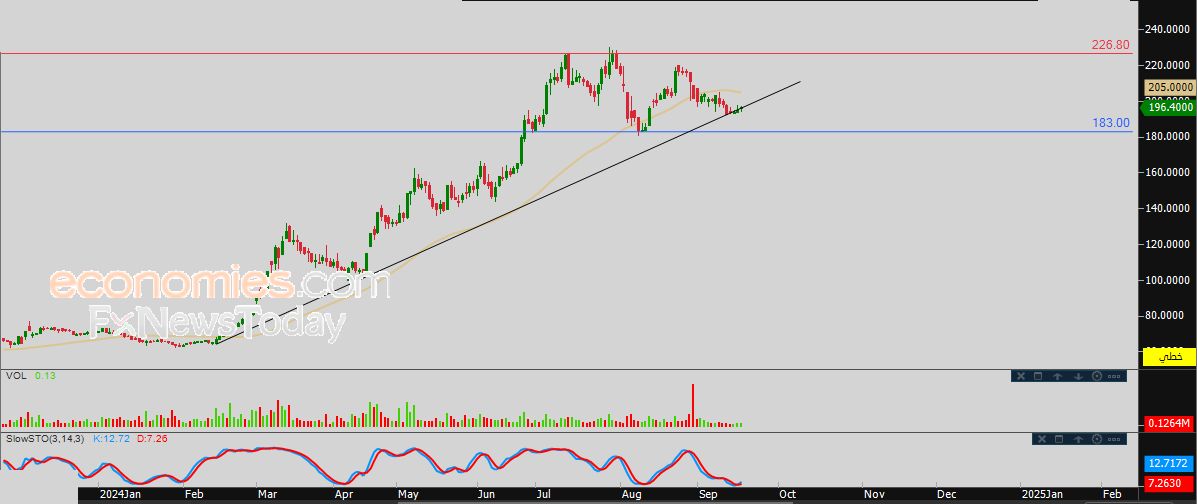Close the VOL indicator panel
This screenshot has height=504, width=1197.
coord(1019,376)
